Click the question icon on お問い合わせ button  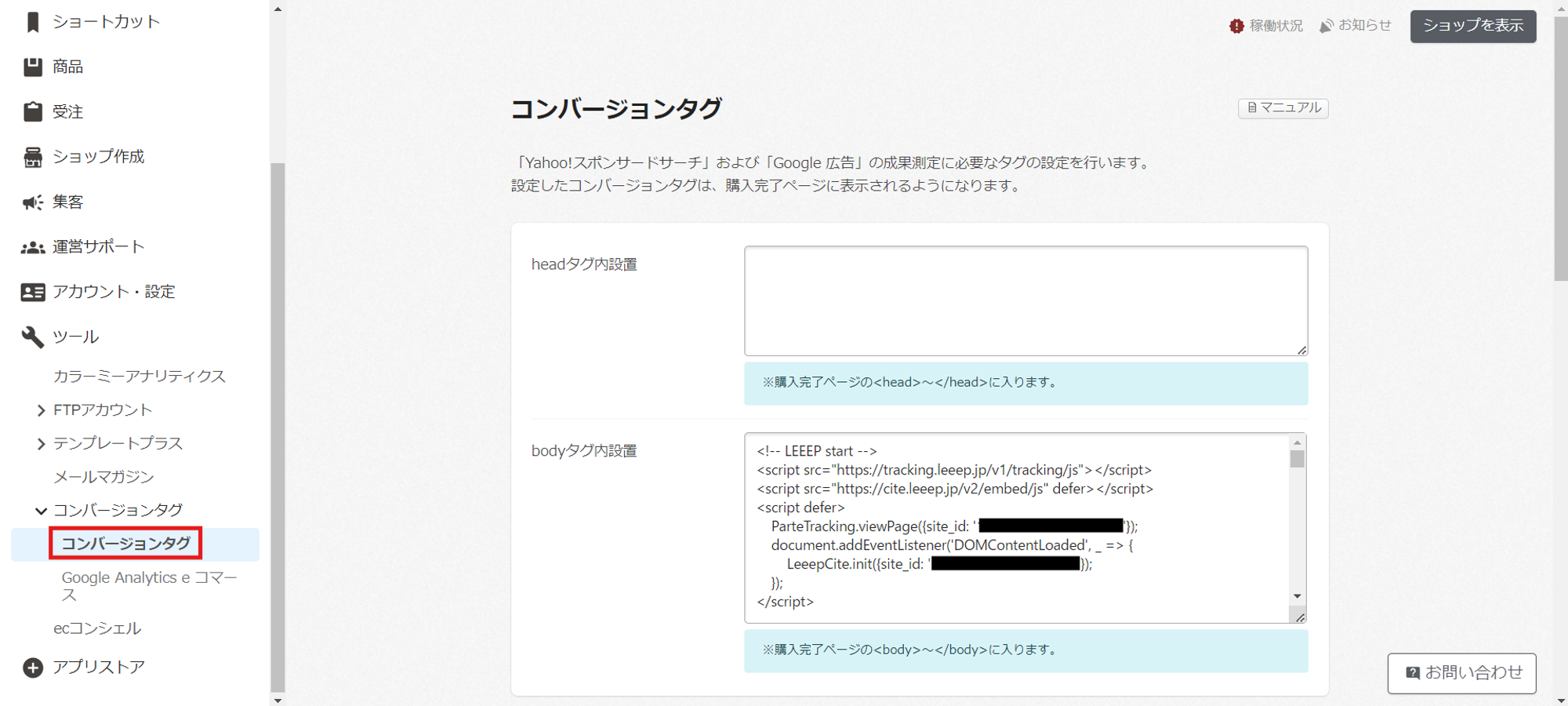pos(1413,672)
